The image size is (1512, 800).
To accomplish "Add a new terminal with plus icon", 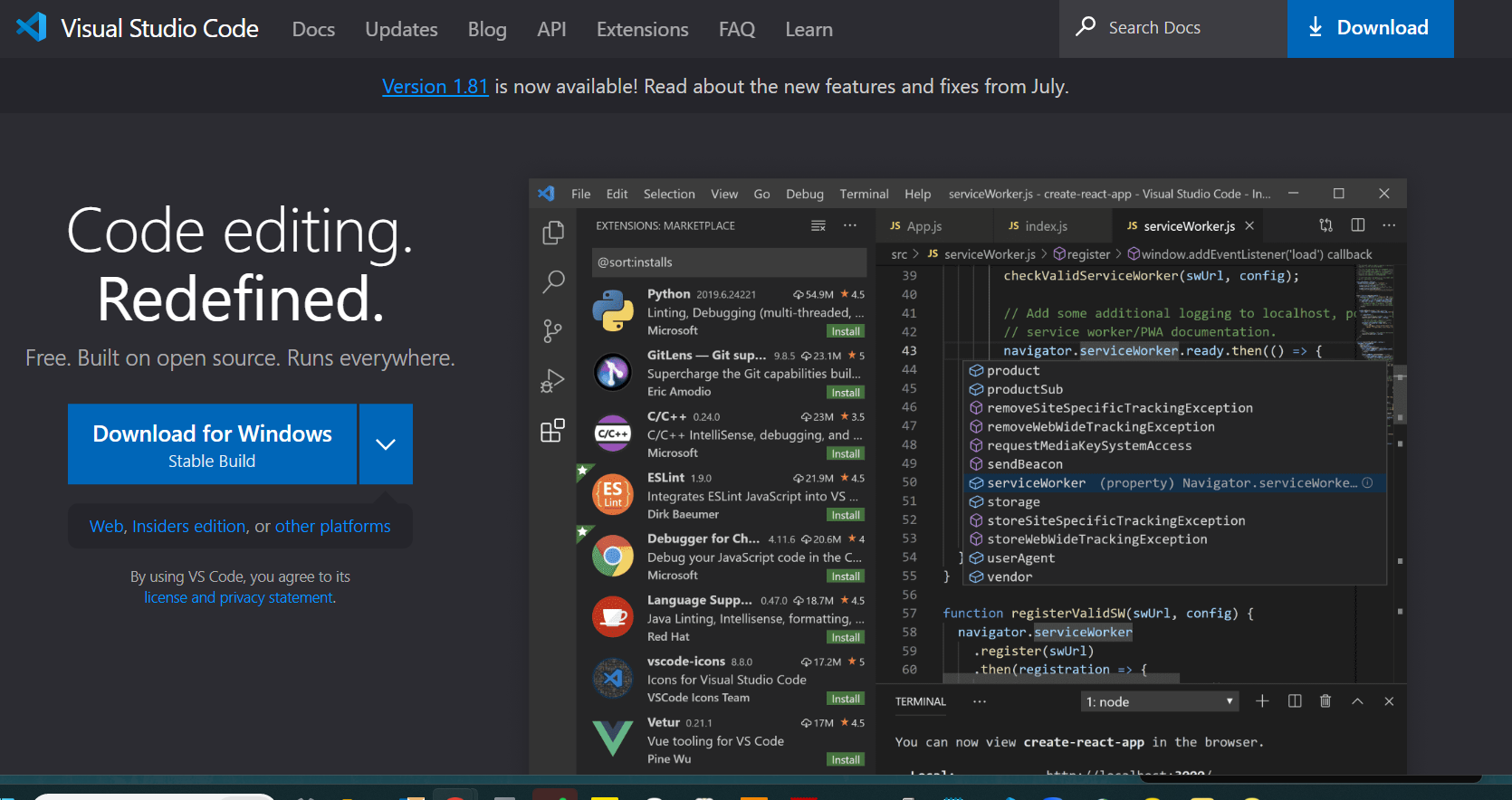I will (x=1262, y=701).
